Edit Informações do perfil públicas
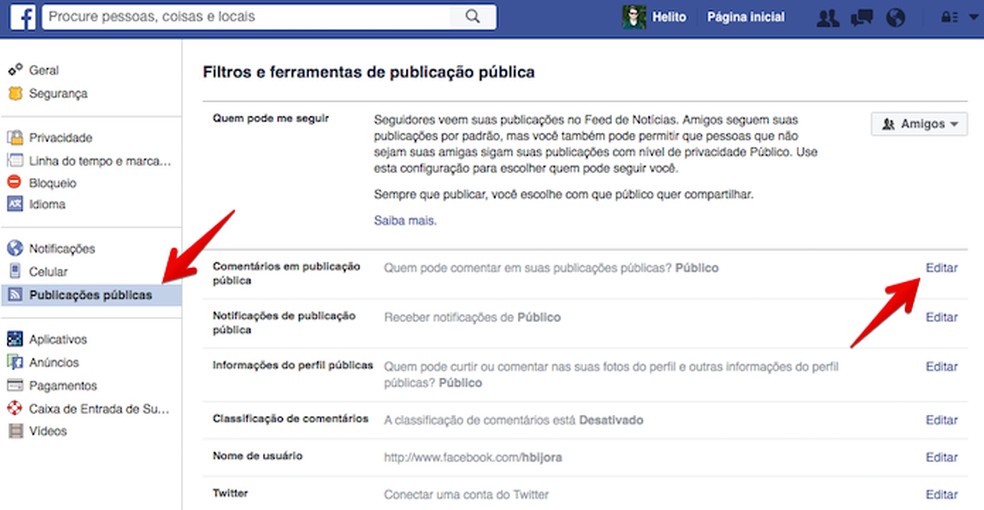The height and width of the screenshot is (510, 984). pyautogui.click(x=941, y=367)
